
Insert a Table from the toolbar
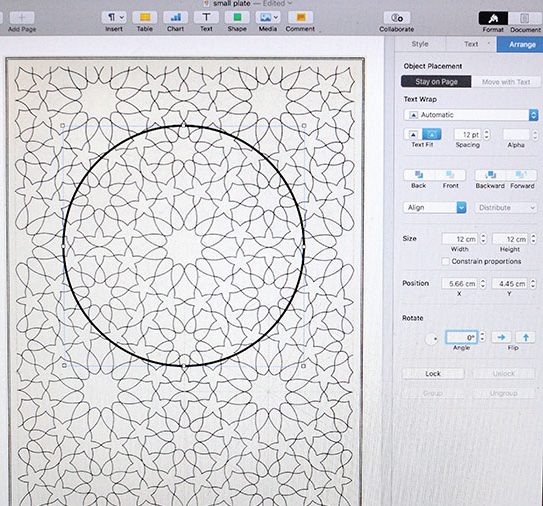(145, 17)
